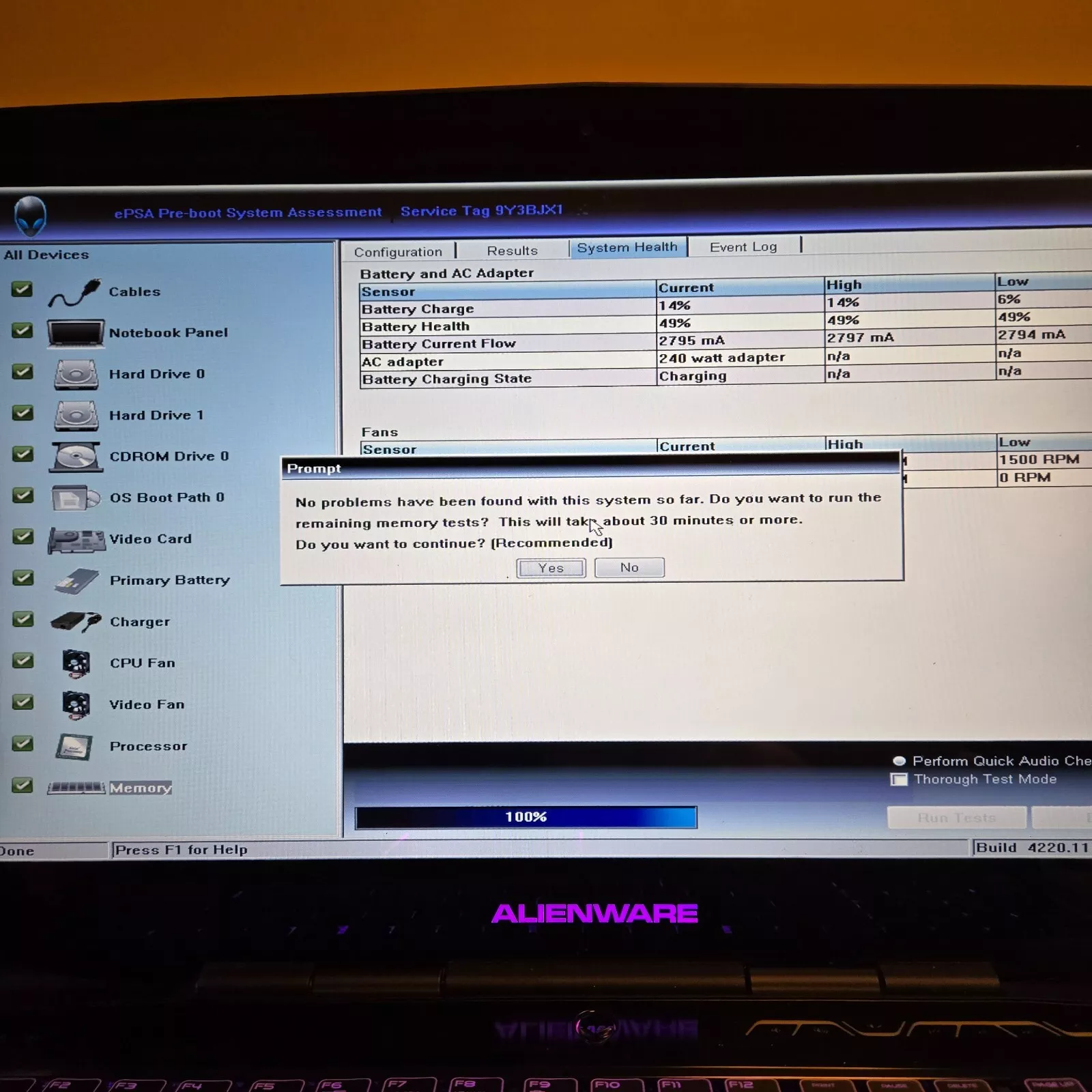Select the Charger label

[139, 622]
